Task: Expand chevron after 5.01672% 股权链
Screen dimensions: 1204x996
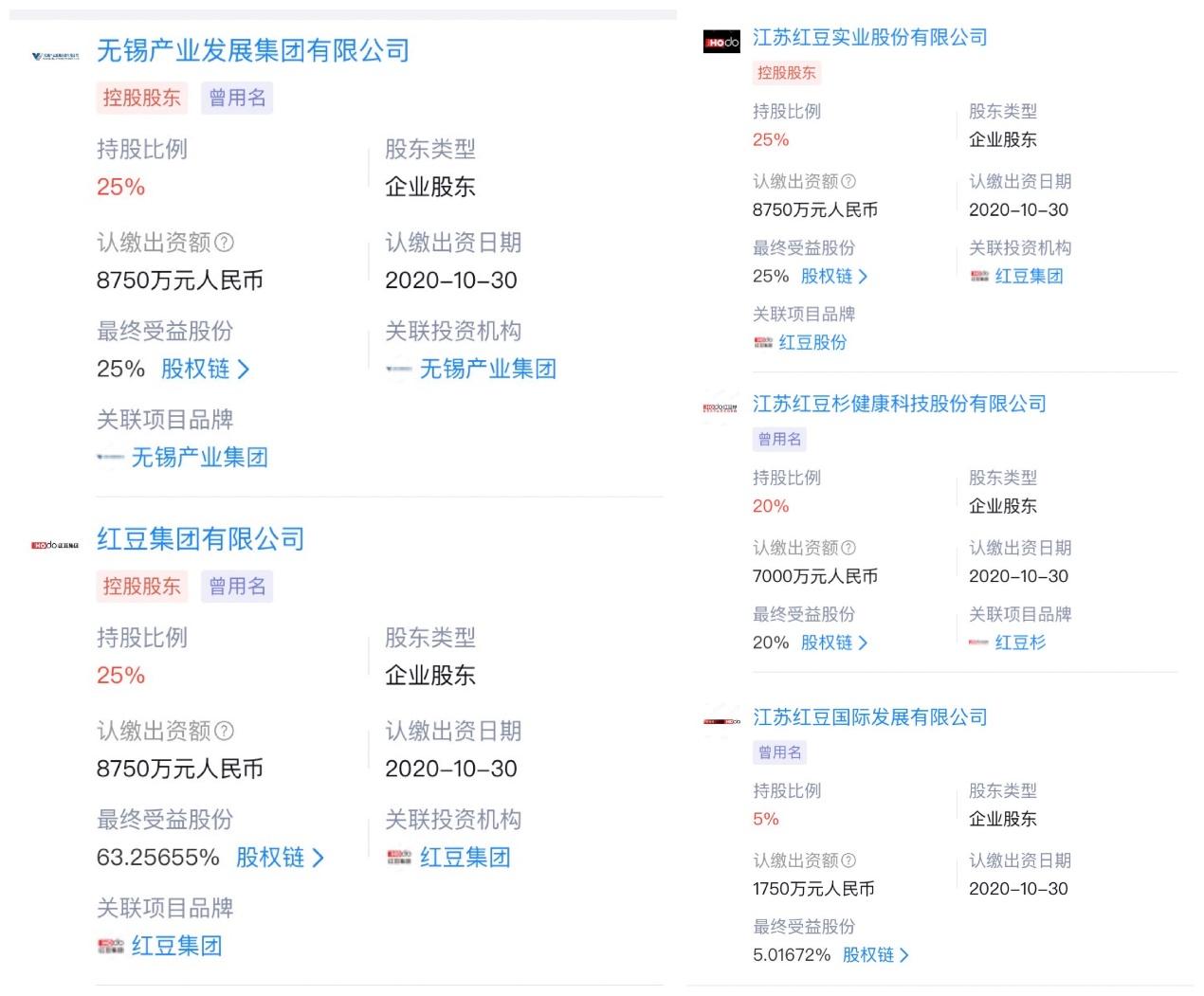Action: point(904,955)
